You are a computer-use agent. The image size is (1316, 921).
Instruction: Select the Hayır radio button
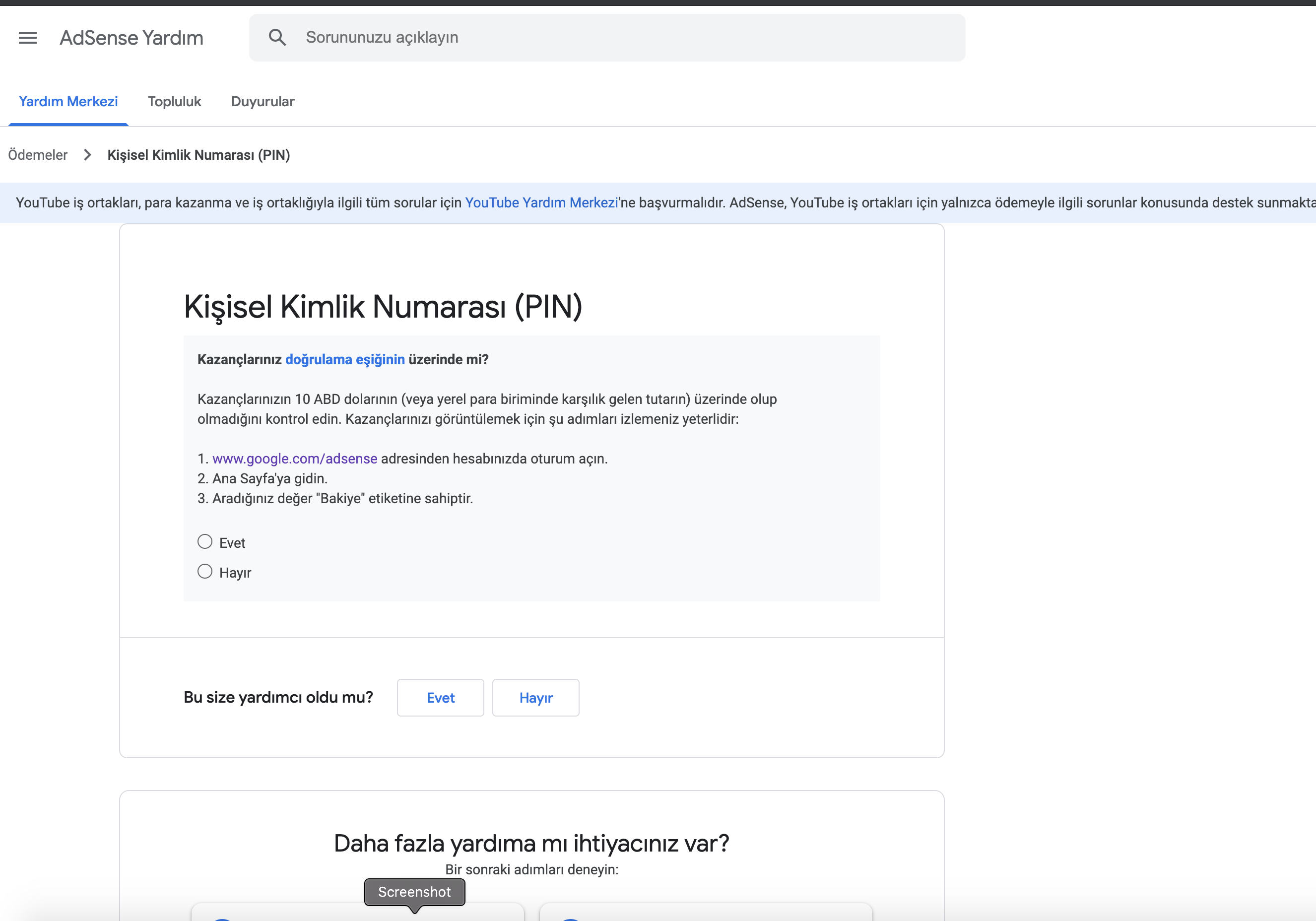point(204,571)
